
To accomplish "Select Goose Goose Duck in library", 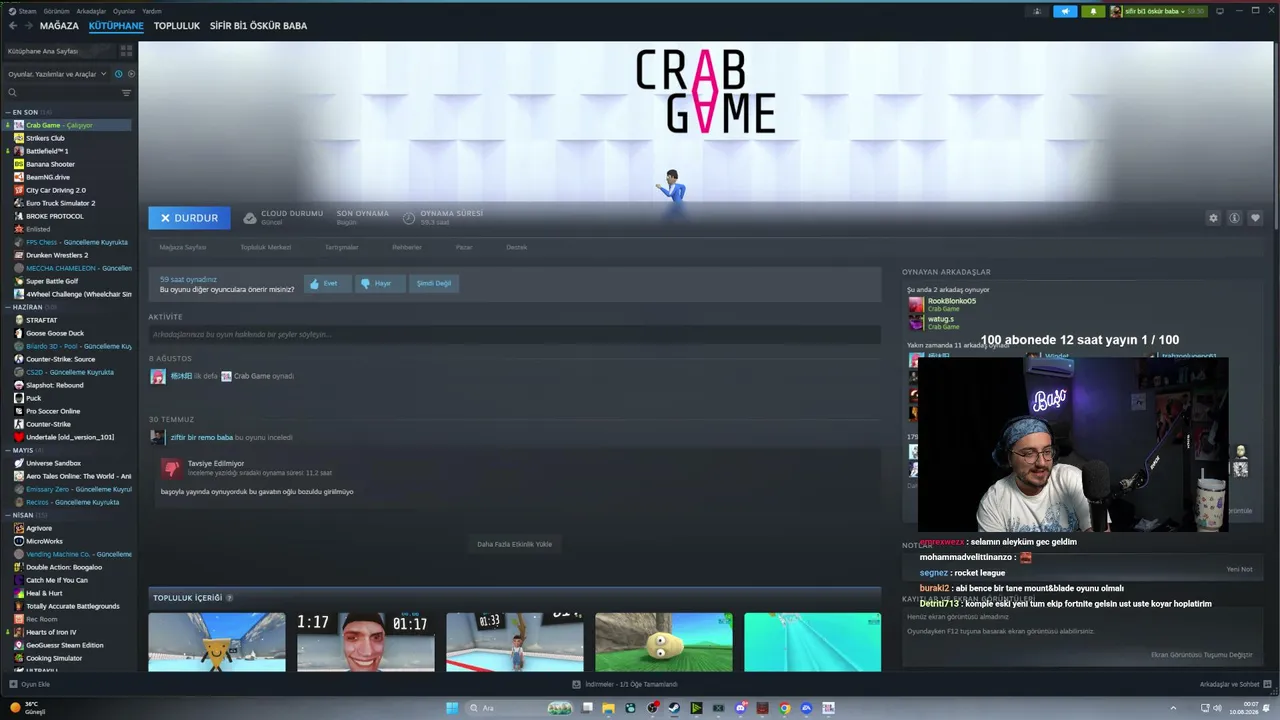I will coord(69,333).
